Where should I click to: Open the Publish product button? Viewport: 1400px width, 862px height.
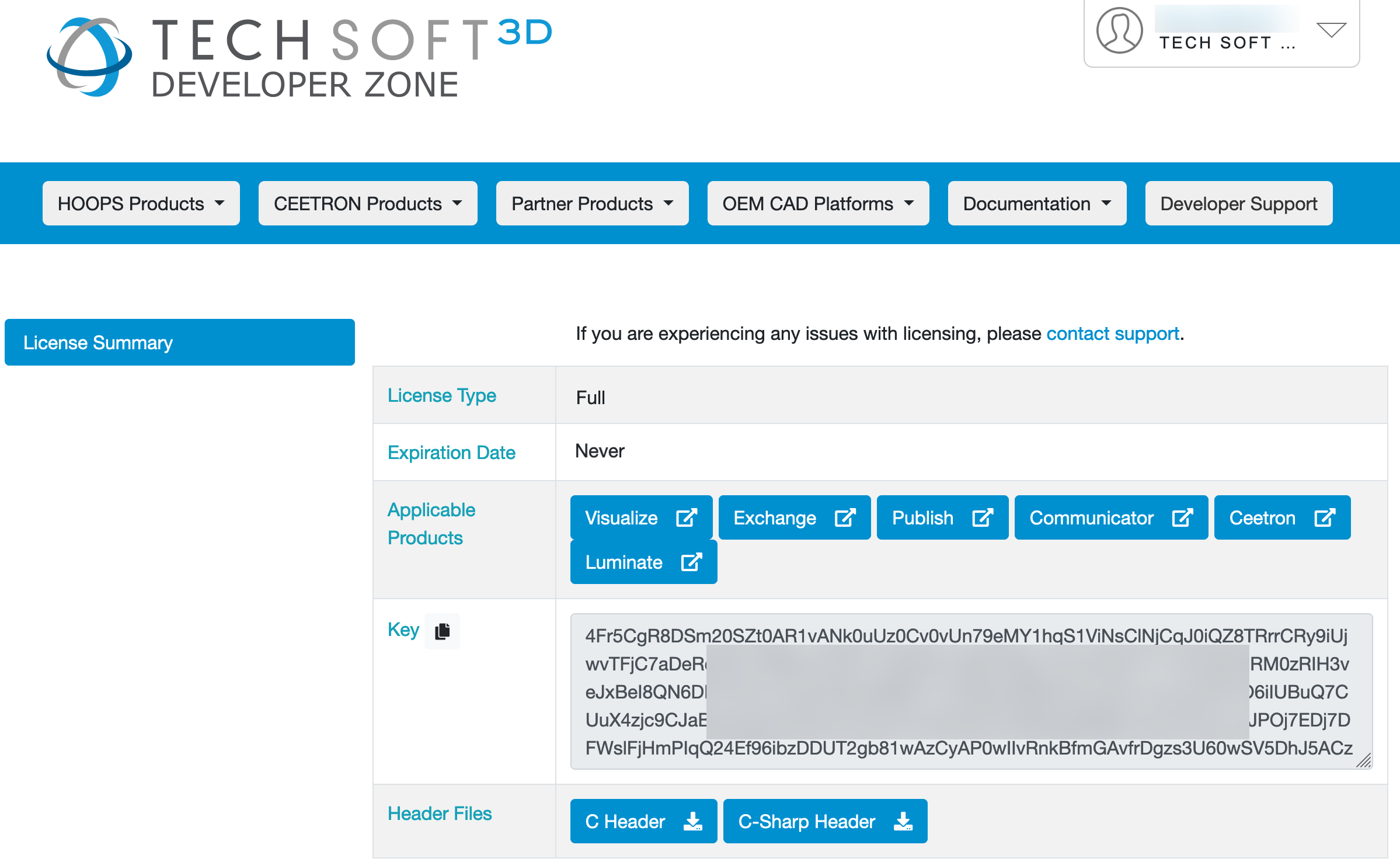click(942, 517)
